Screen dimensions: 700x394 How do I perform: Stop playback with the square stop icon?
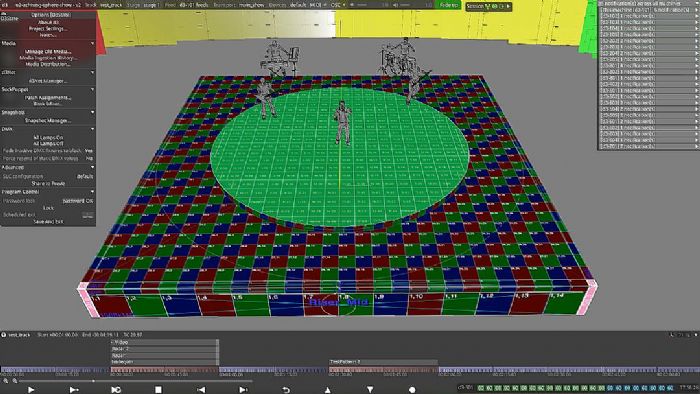(158, 390)
